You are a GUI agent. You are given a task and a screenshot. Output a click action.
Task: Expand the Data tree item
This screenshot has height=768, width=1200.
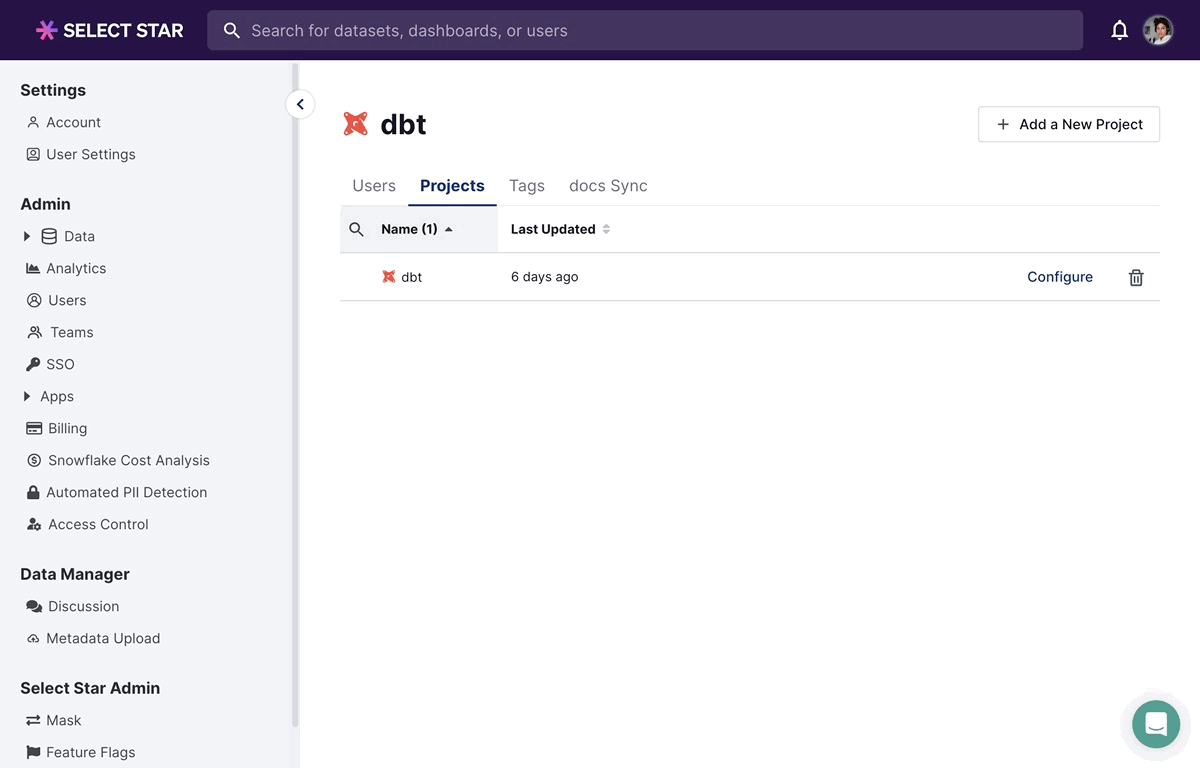click(27, 236)
